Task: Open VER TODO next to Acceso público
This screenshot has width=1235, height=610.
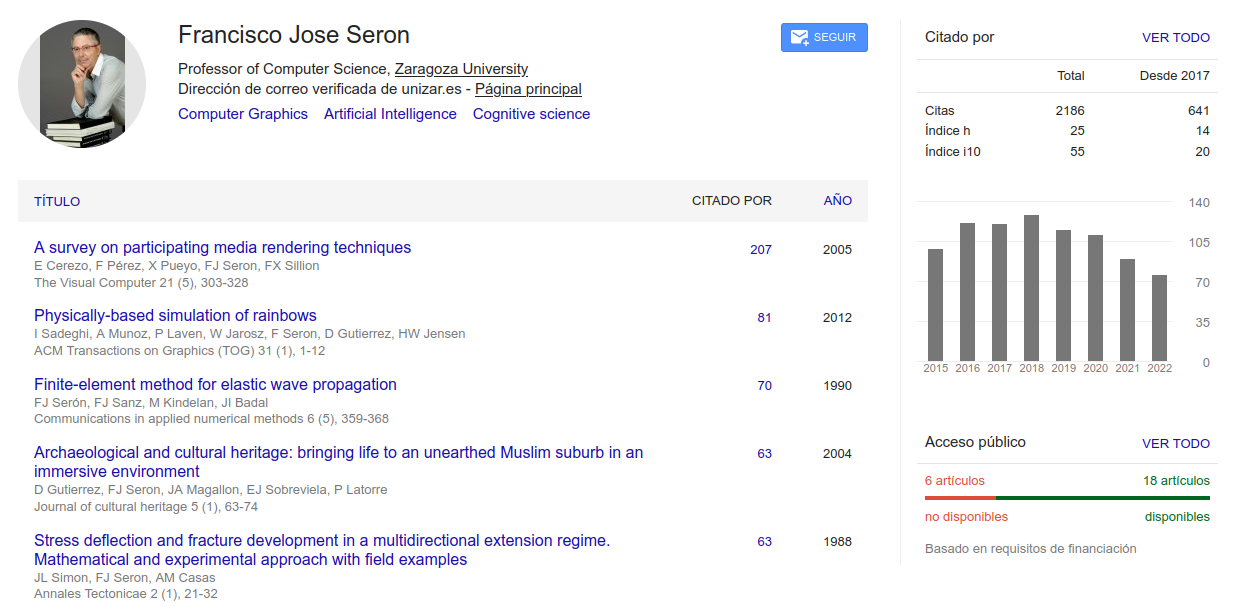Action: point(1176,443)
